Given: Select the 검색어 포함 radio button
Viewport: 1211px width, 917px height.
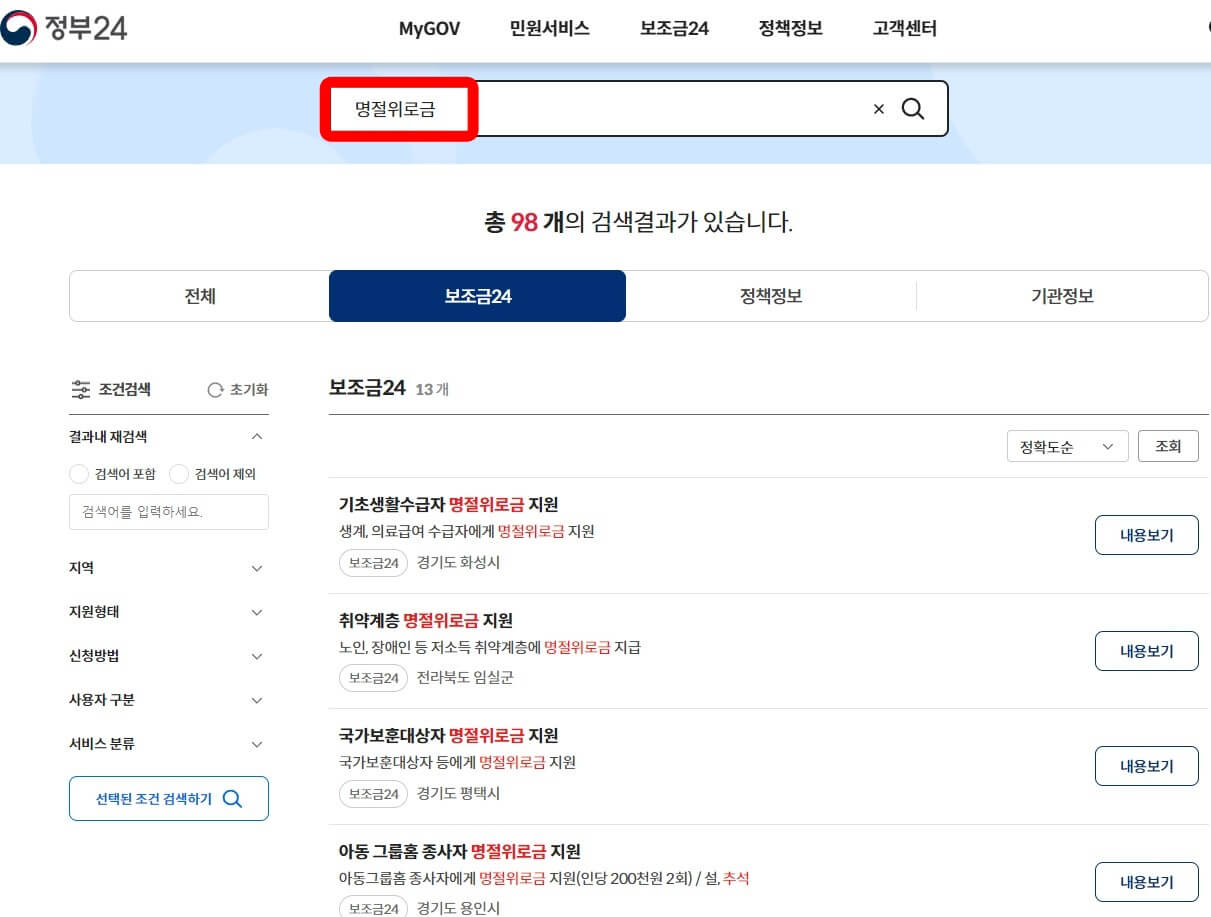Looking at the screenshot, I should (x=79, y=473).
